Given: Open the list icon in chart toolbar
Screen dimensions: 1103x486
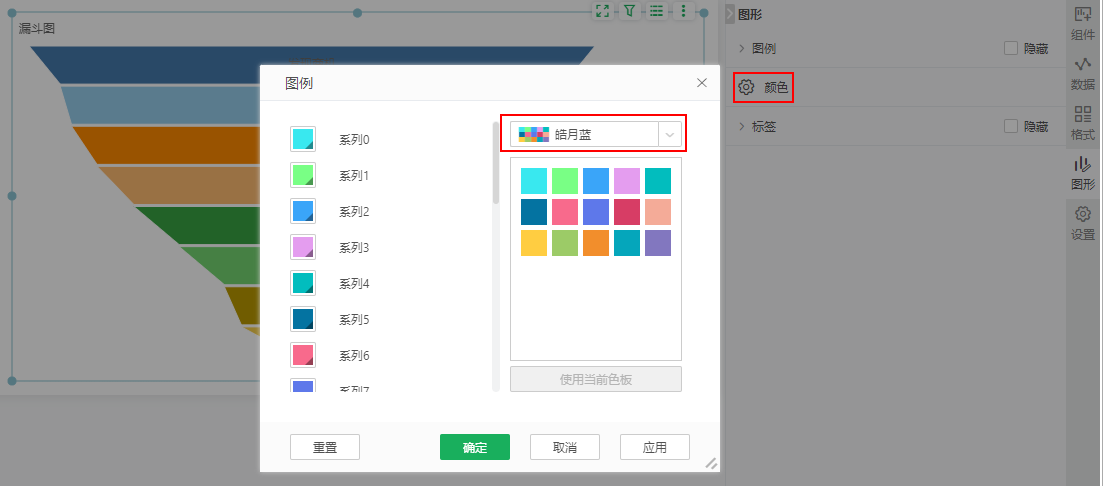Looking at the screenshot, I should 657,11.
